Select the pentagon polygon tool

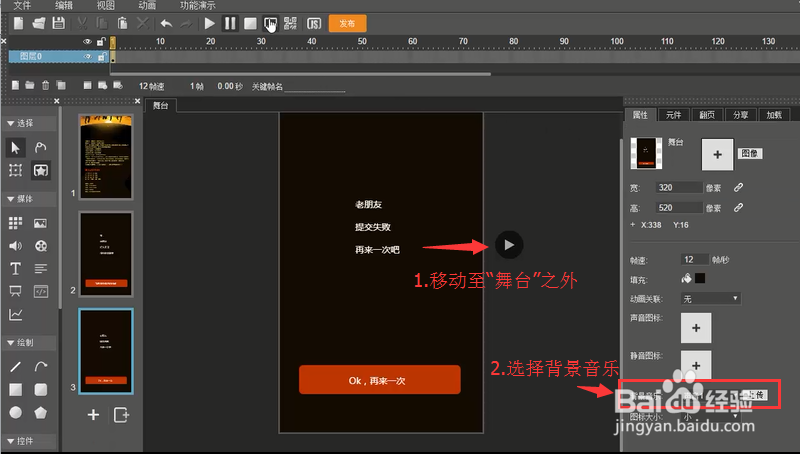pos(41,412)
